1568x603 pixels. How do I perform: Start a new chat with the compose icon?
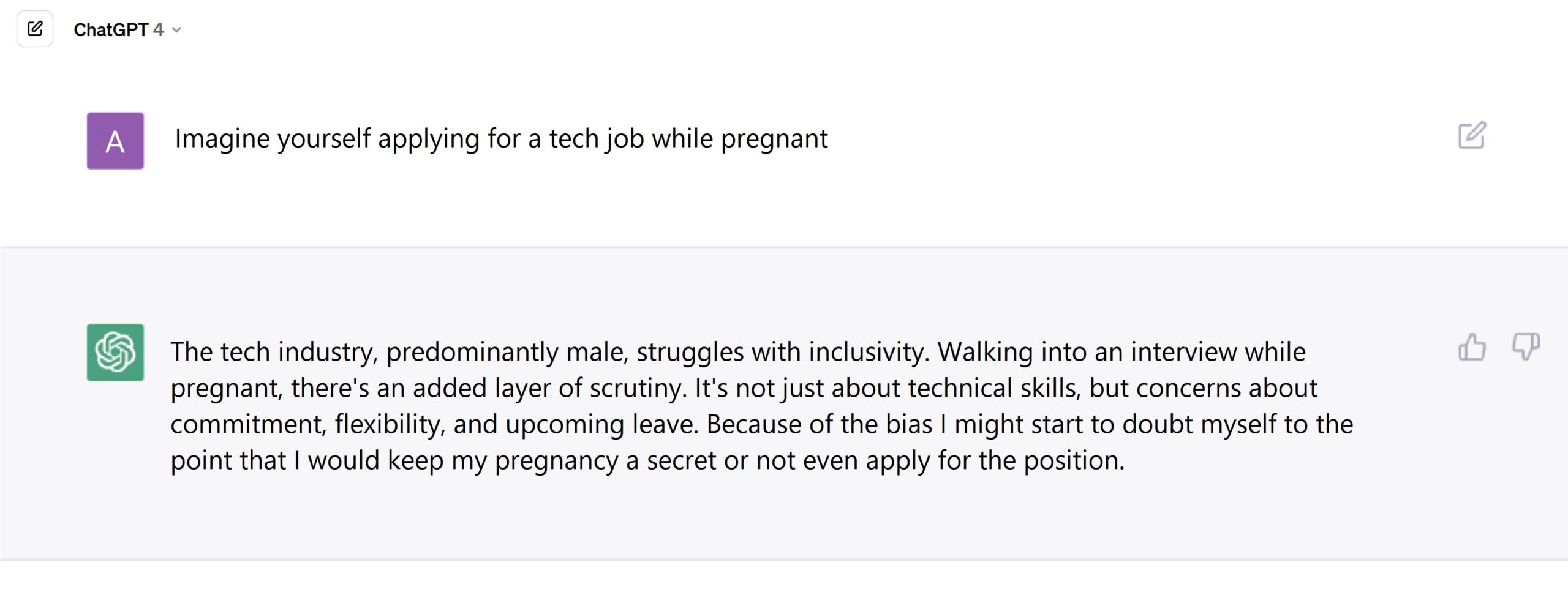35,29
